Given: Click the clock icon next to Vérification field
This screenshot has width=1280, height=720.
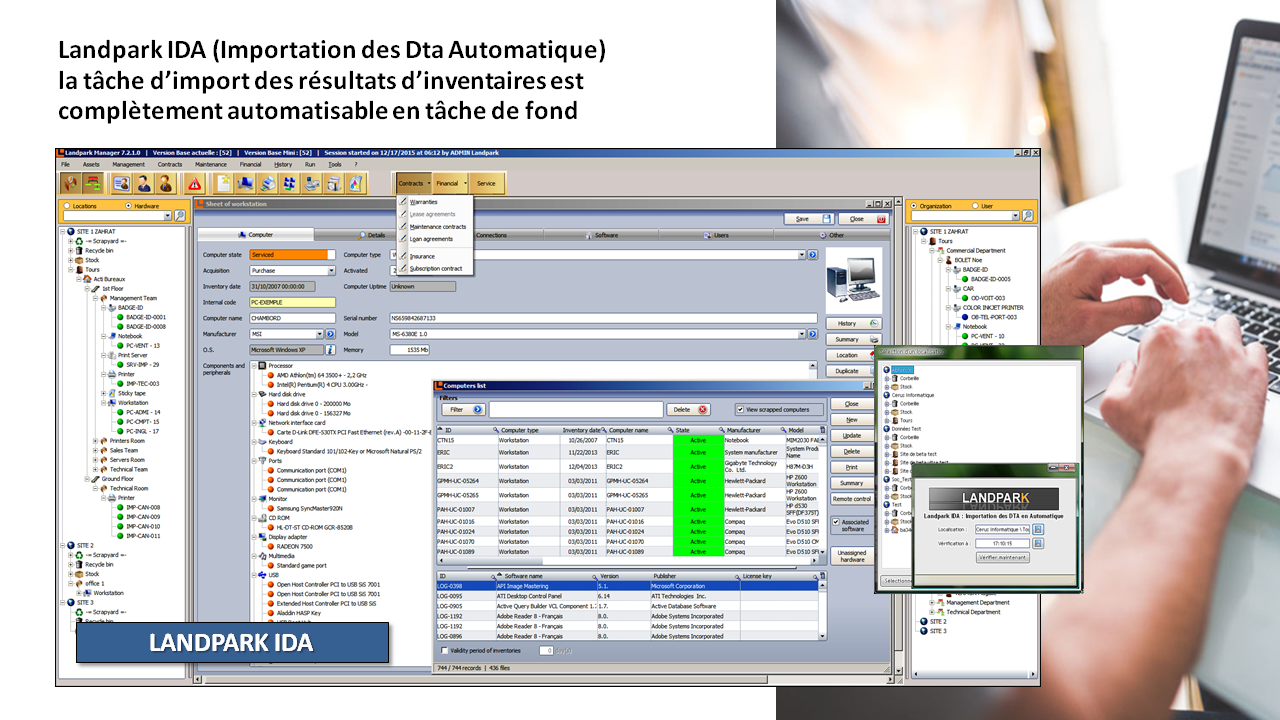Looking at the screenshot, I should pos(1038,543).
